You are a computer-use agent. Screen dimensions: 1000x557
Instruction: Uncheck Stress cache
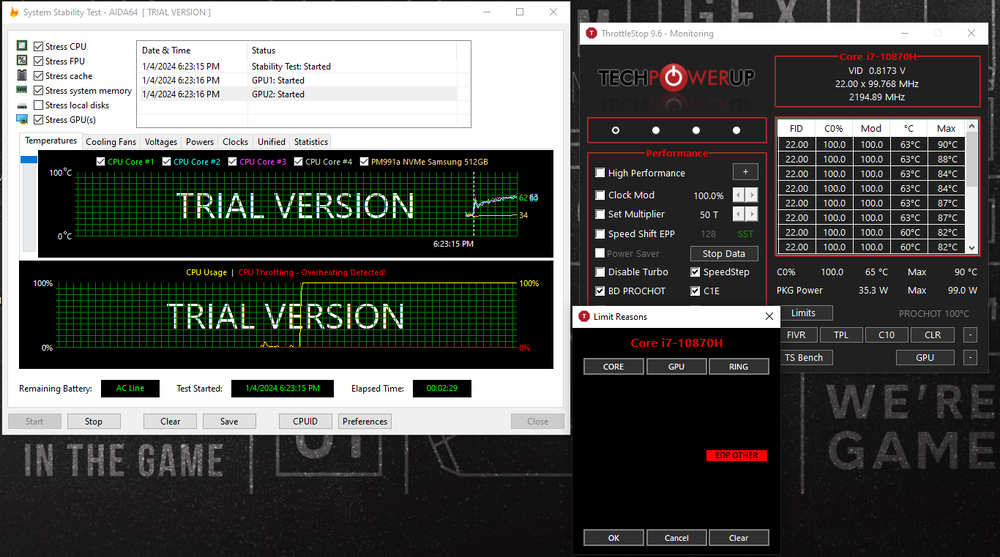38,76
